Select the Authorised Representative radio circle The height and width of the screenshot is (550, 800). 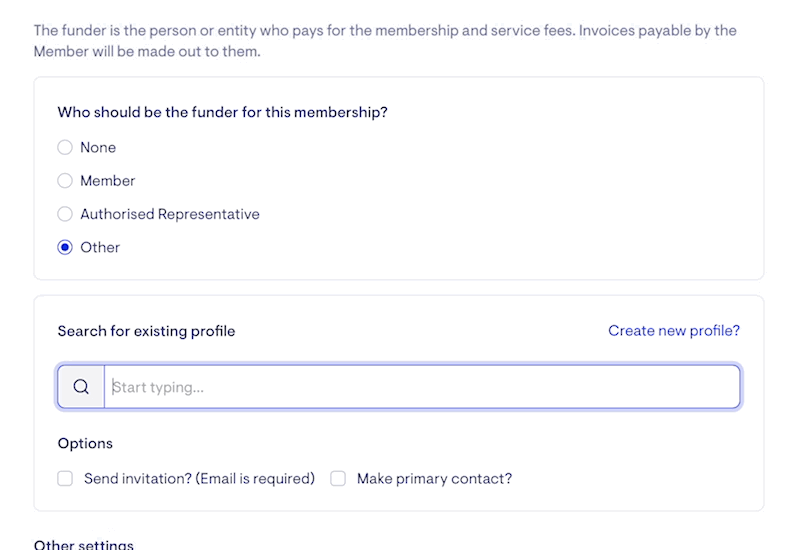(x=65, y=214)
